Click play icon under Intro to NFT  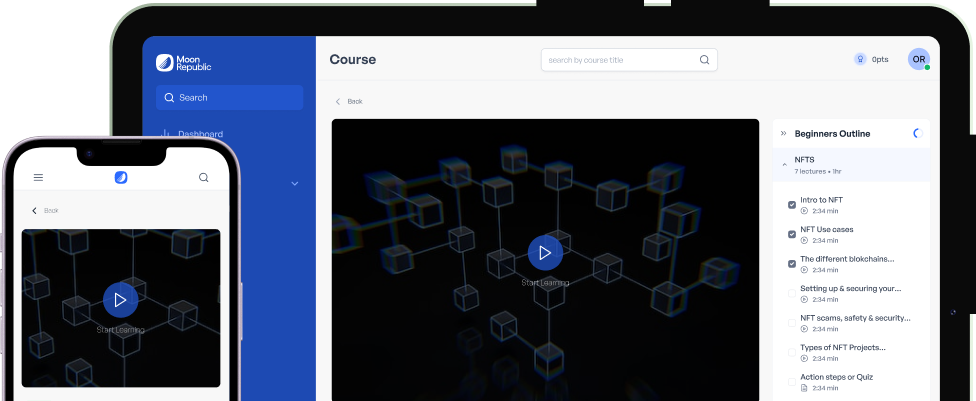coord(804,211)
